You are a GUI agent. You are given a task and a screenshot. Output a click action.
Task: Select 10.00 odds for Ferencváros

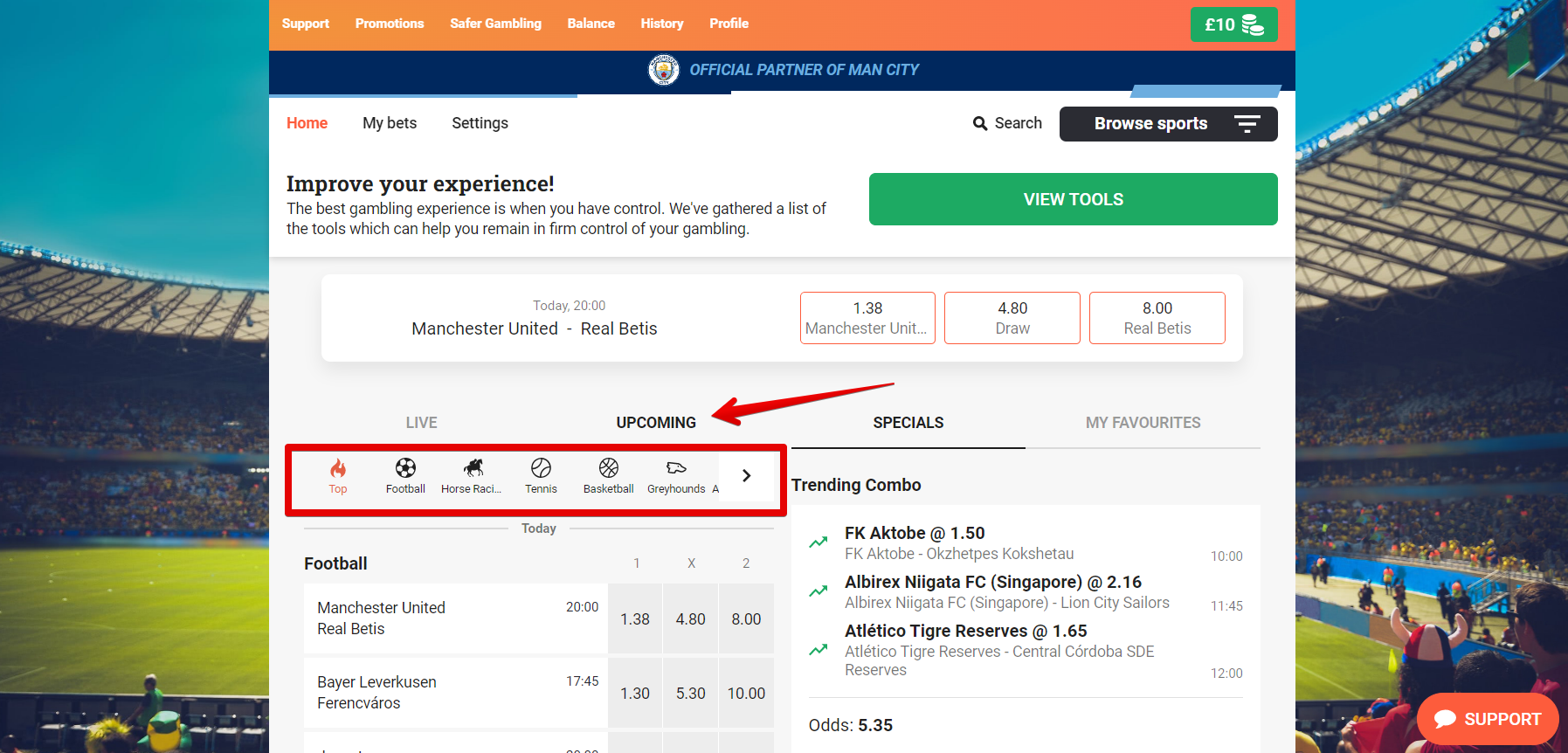coord(746,693)
